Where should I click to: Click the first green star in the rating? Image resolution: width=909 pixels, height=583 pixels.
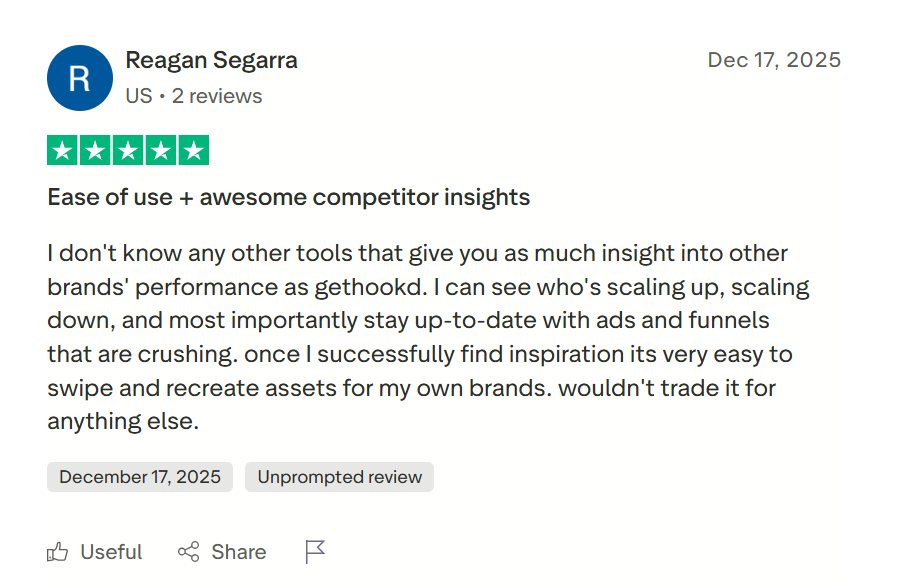63,151
